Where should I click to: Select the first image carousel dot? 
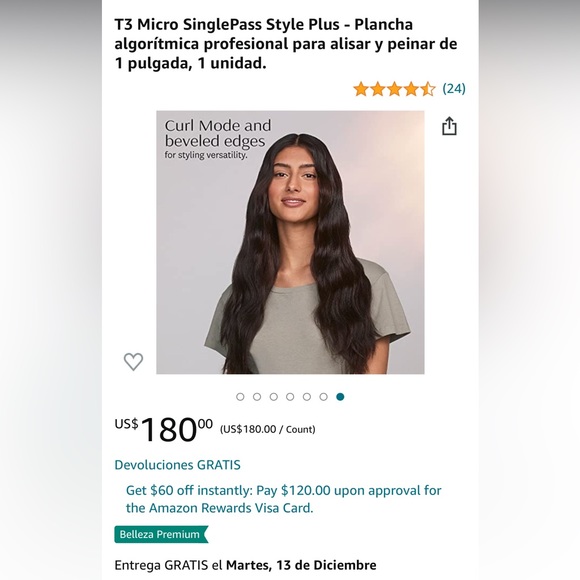click(x=240, y=397)
